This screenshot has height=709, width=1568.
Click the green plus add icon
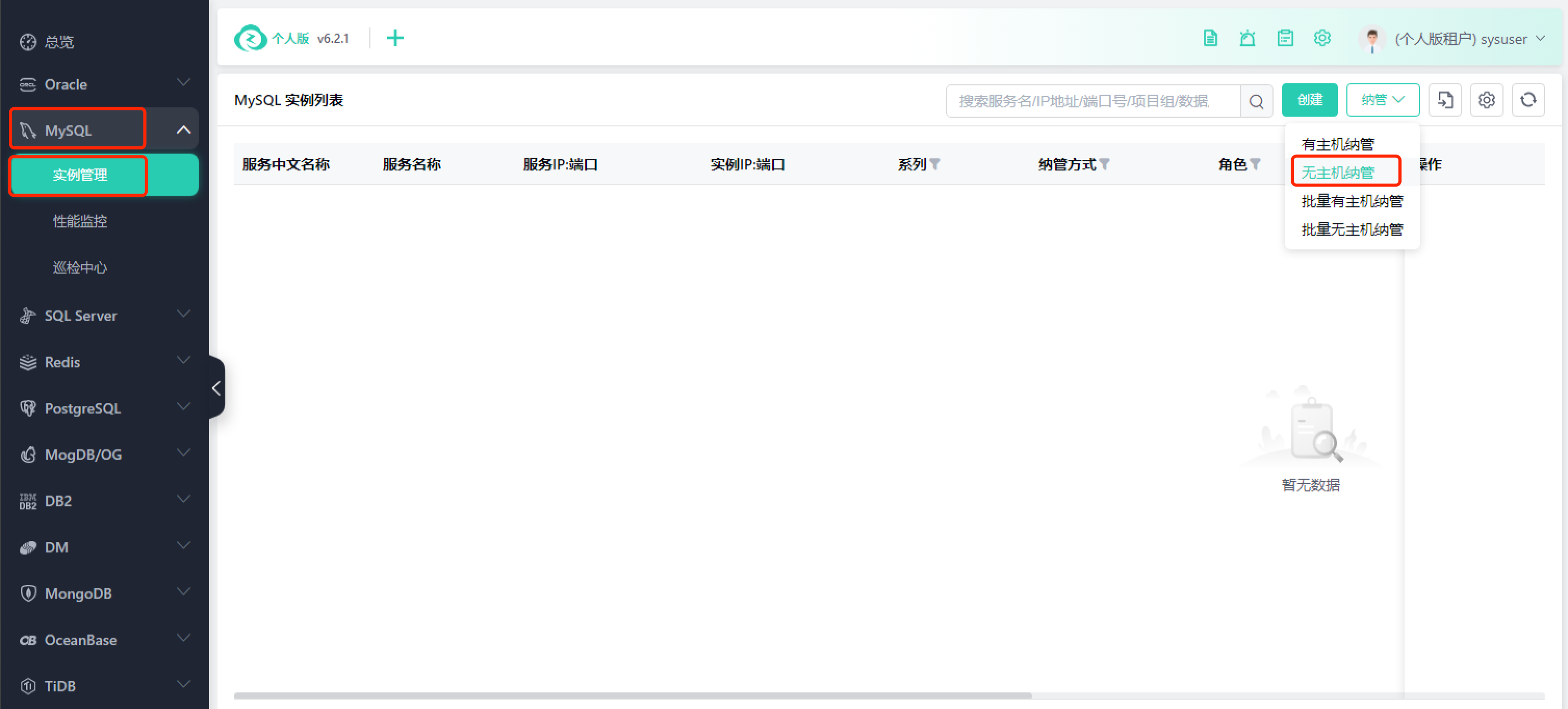395,39
